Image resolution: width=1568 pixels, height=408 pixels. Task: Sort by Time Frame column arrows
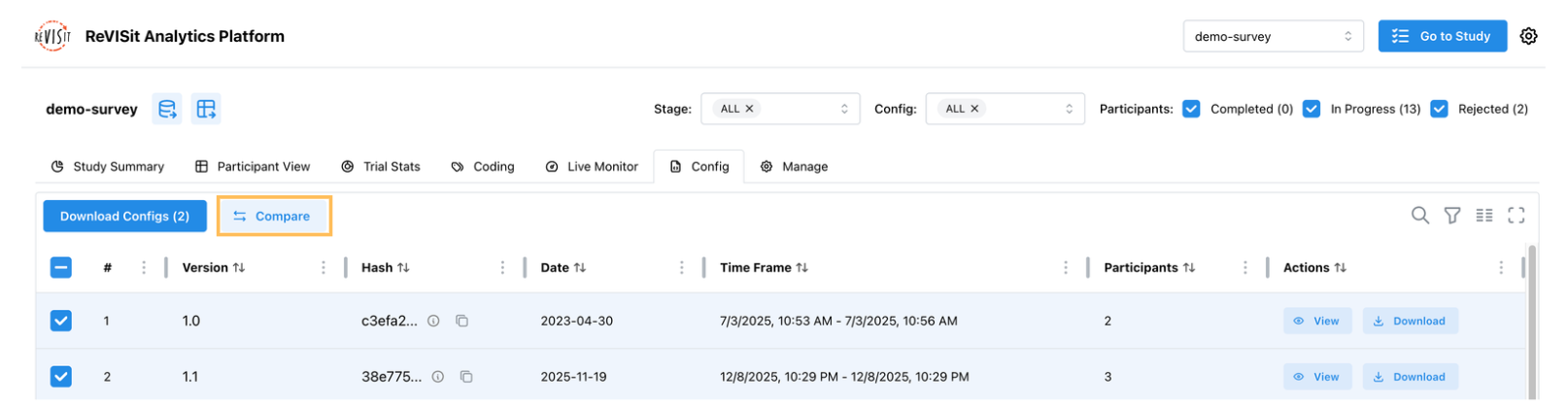point(801,268)
